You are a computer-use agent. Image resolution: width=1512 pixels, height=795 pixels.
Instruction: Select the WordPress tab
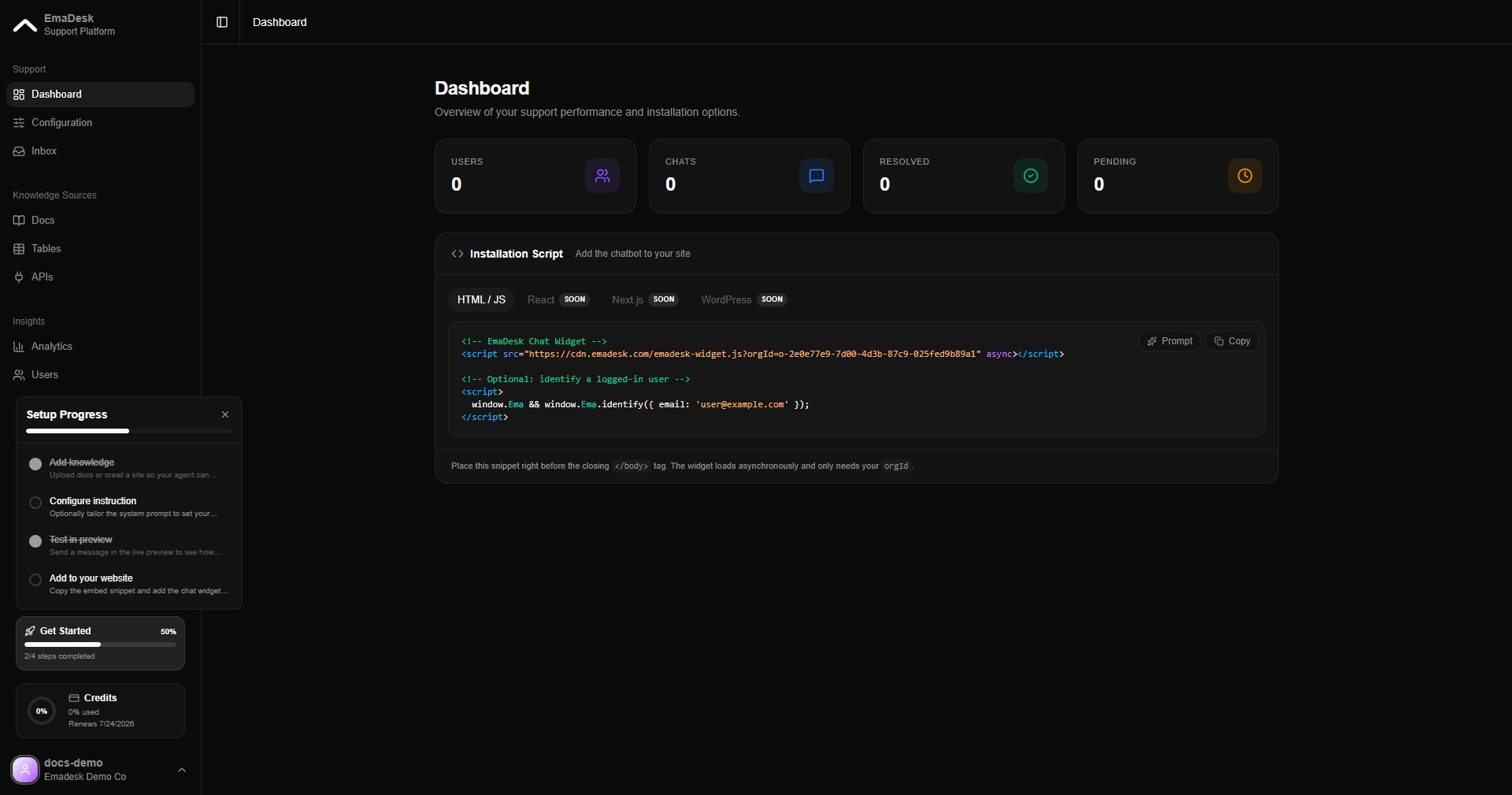[743, 299]
